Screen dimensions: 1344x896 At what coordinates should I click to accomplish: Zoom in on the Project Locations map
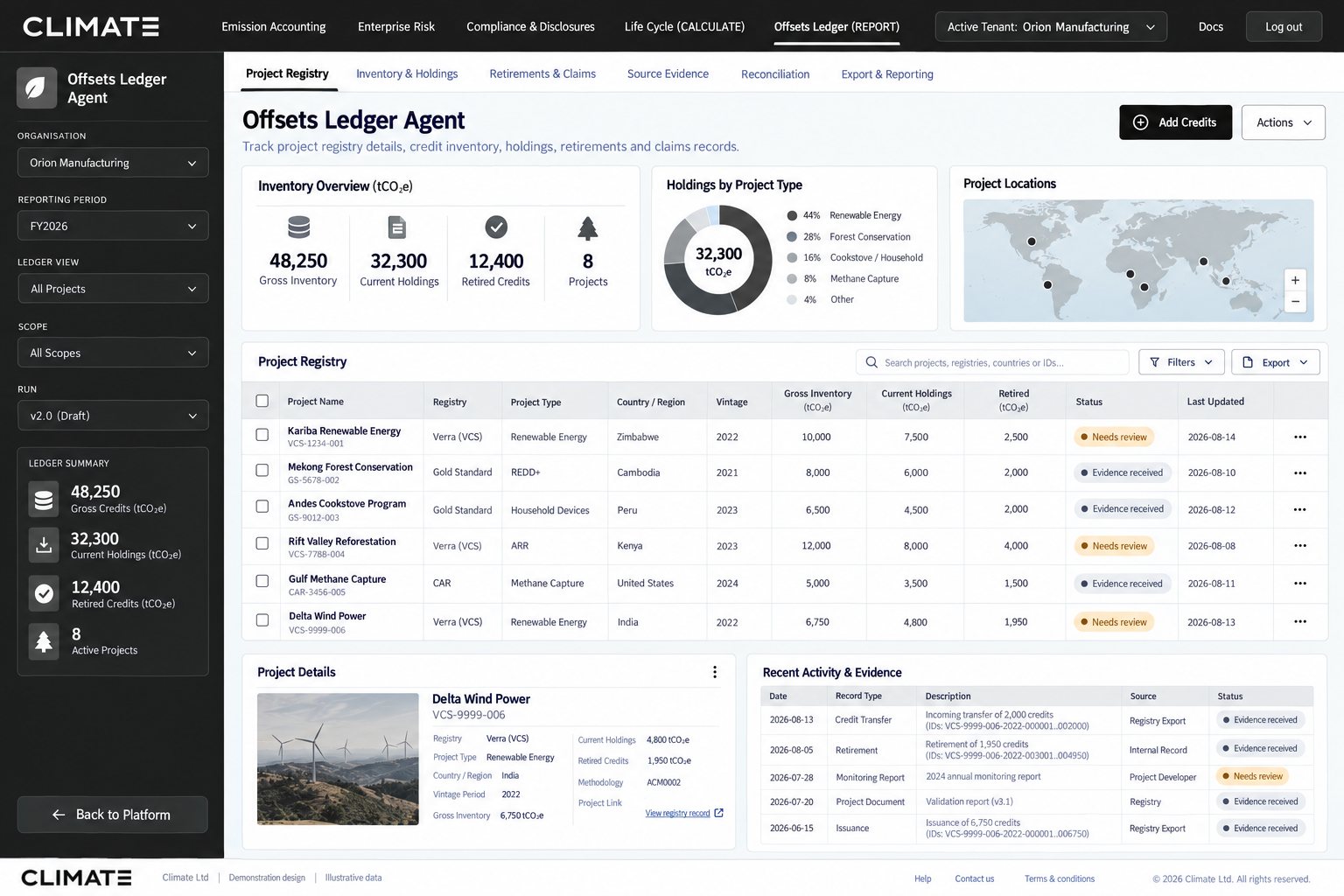pyautogui.click(x=1295, y=280)
